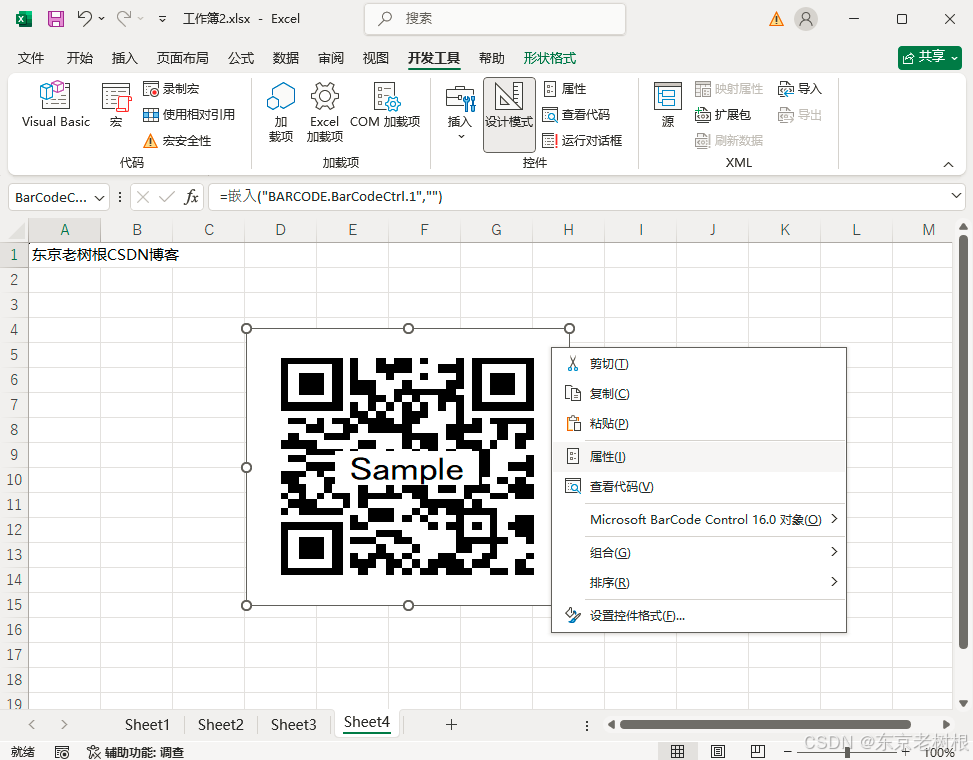Open the Page Layout (页面布局) tab
973x760 pixels.
point(182,58)
